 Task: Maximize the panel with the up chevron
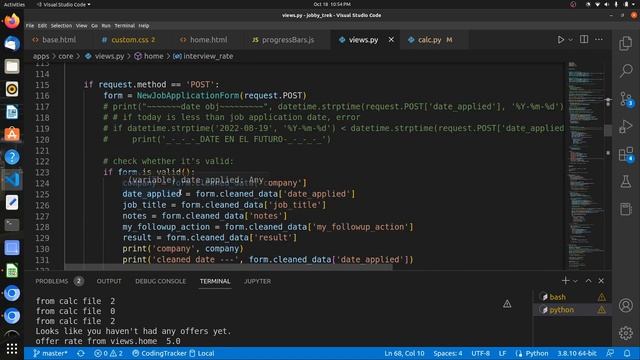pyautogui.click(x=588, y=281)
